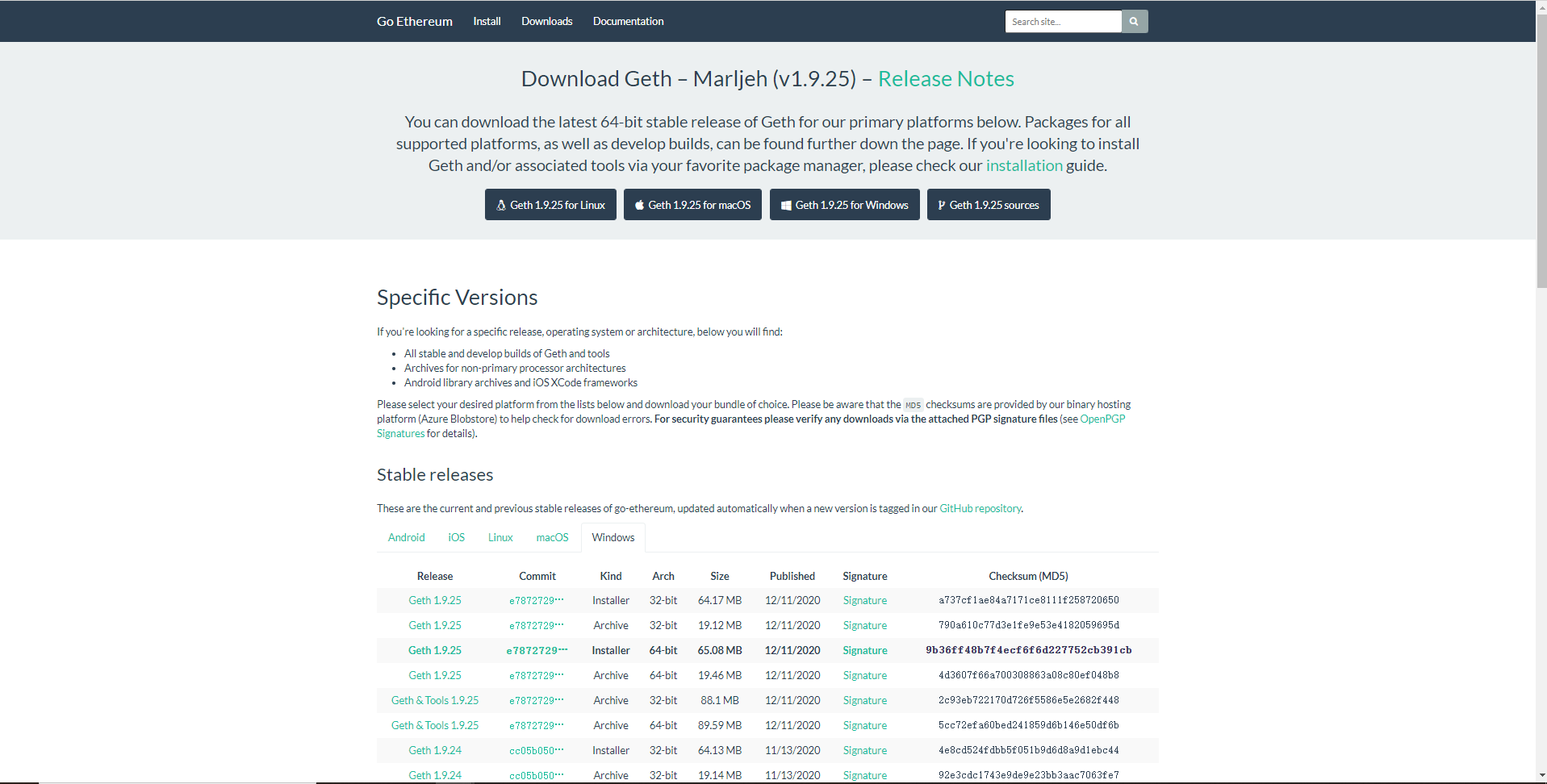
Task: Open the Go Ethereum home link
Action: (414, 22)
